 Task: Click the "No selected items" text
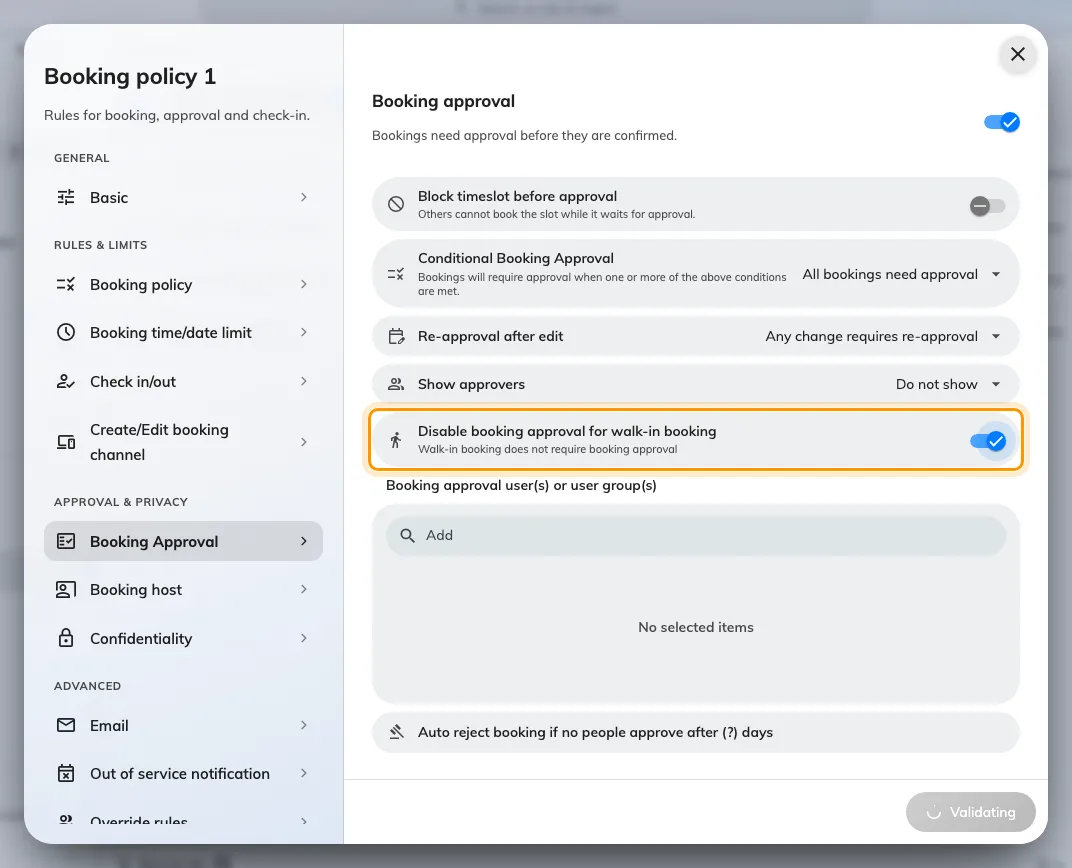coord(695,627)
